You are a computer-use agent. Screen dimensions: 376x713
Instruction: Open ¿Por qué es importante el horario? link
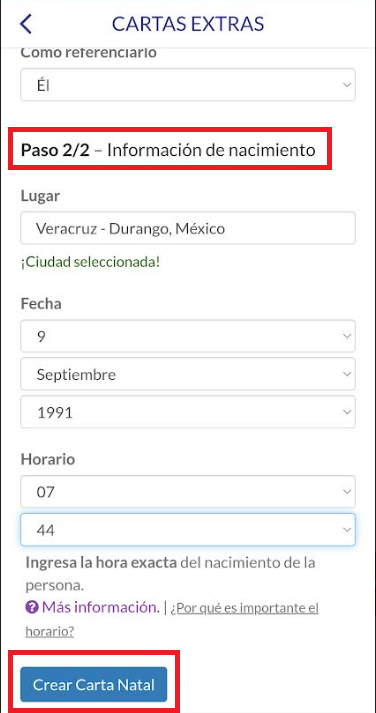point(172,619)
